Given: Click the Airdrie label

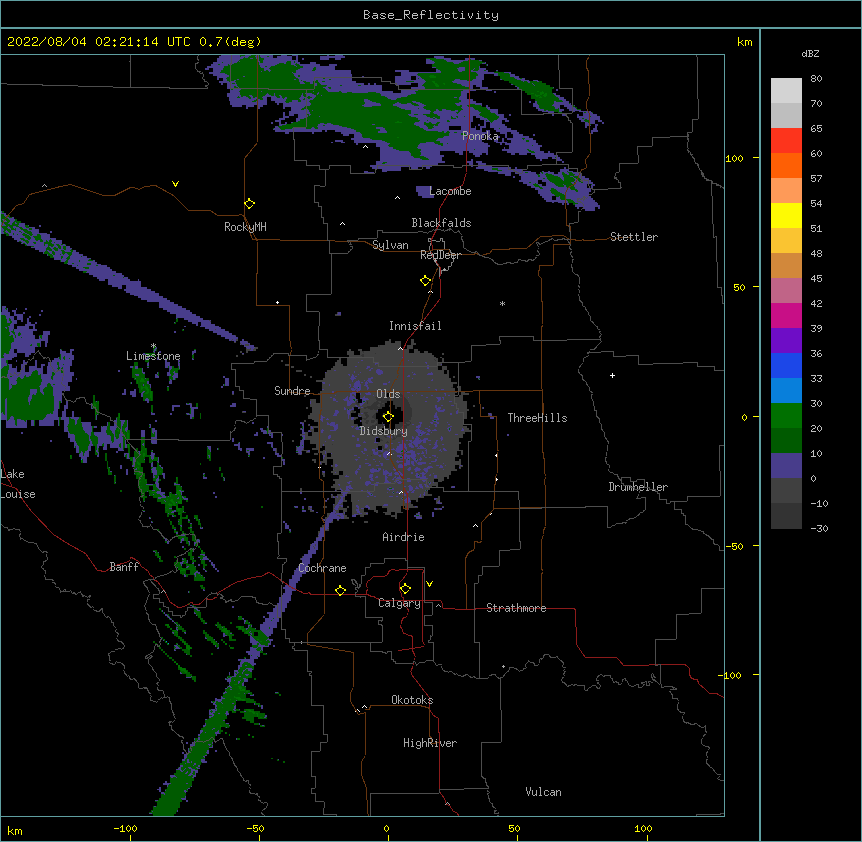Looking at the screenshot, I should coord(403,537).
